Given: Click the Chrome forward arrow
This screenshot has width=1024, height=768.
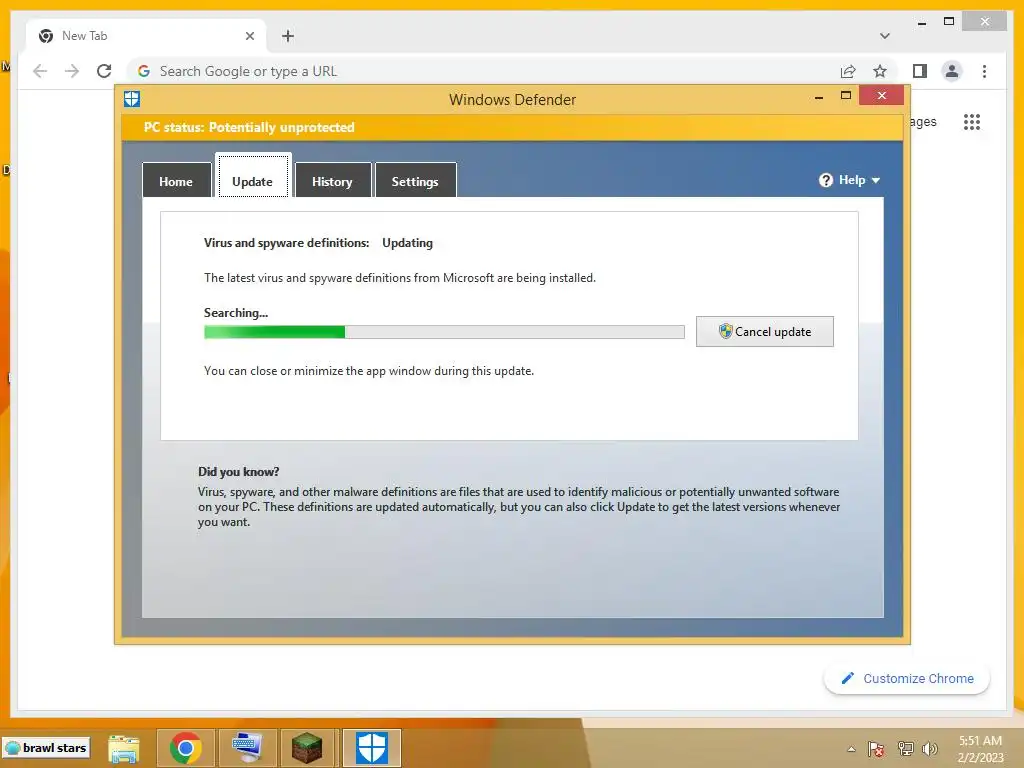Looking at the screenshot, I should point(72,71).
